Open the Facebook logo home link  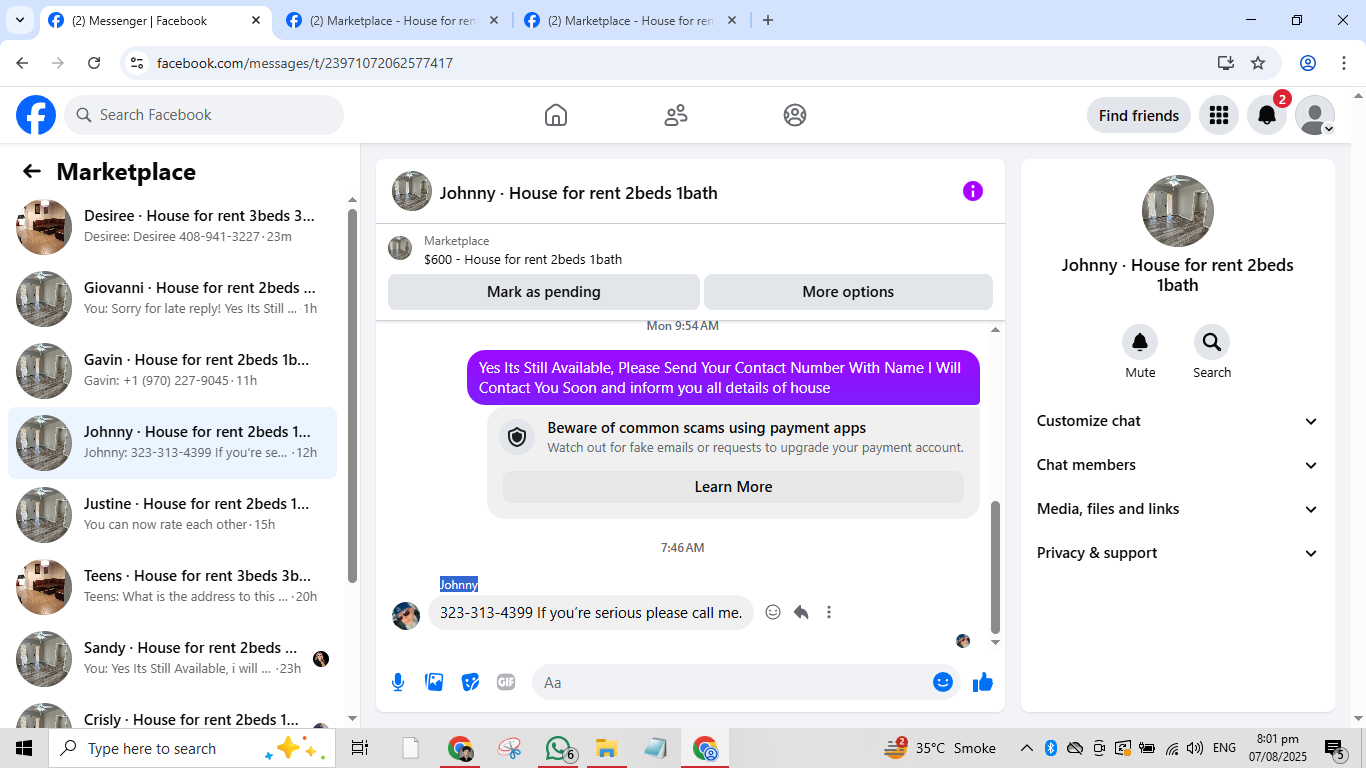tap(36, 115)
